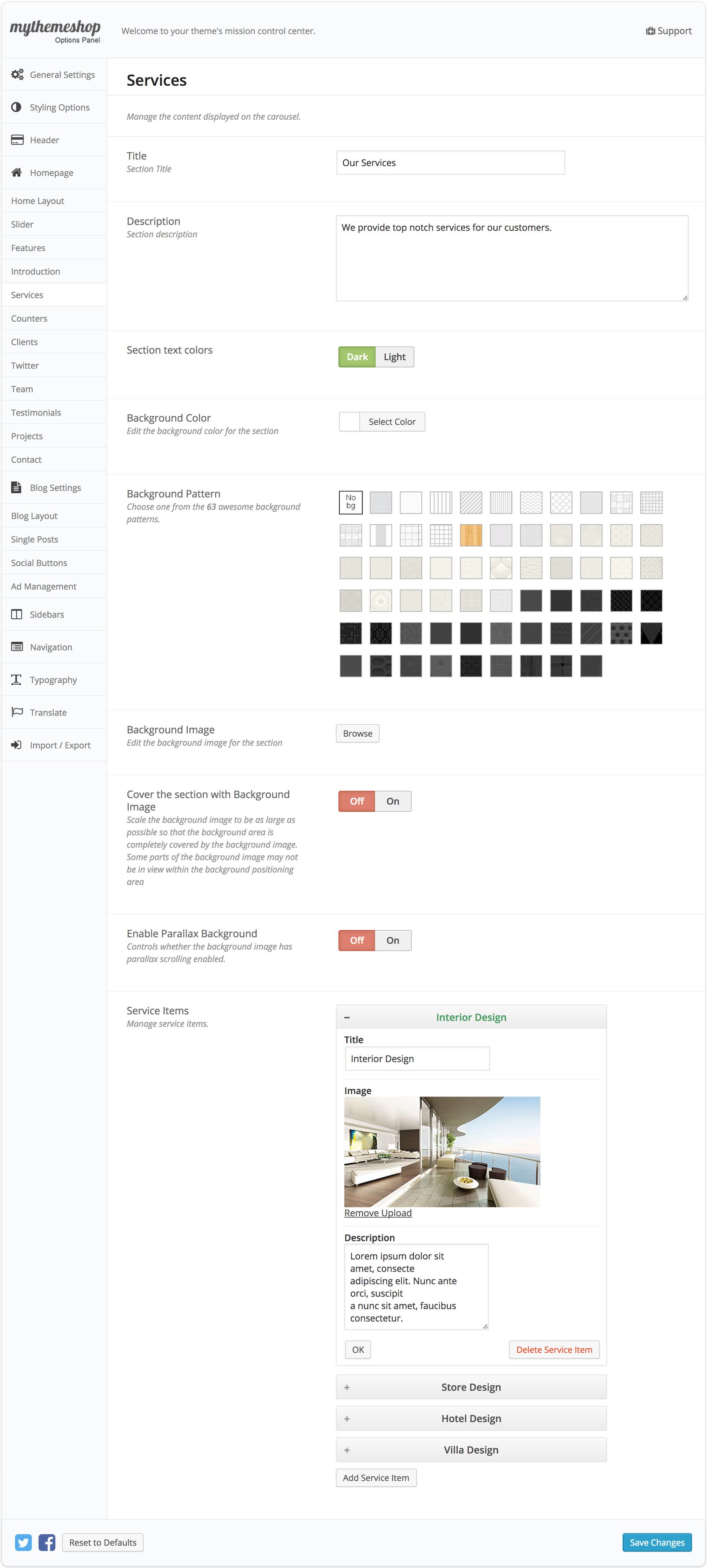Screen dimensions: 707x1568
Task: Click the Remove Upload link
Action: [x=378, y=1213]
